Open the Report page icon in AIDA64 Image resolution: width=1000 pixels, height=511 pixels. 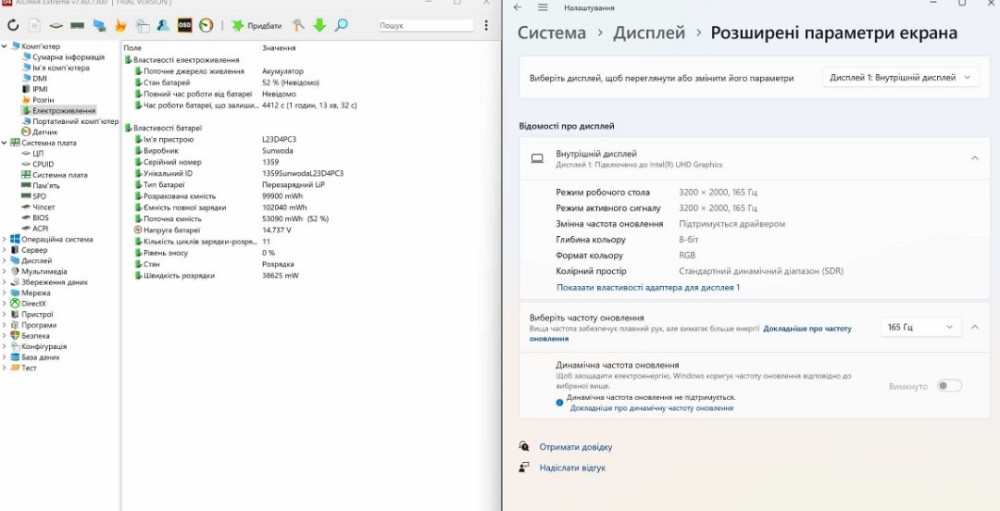pyautogui.click(x=34, y=26)
